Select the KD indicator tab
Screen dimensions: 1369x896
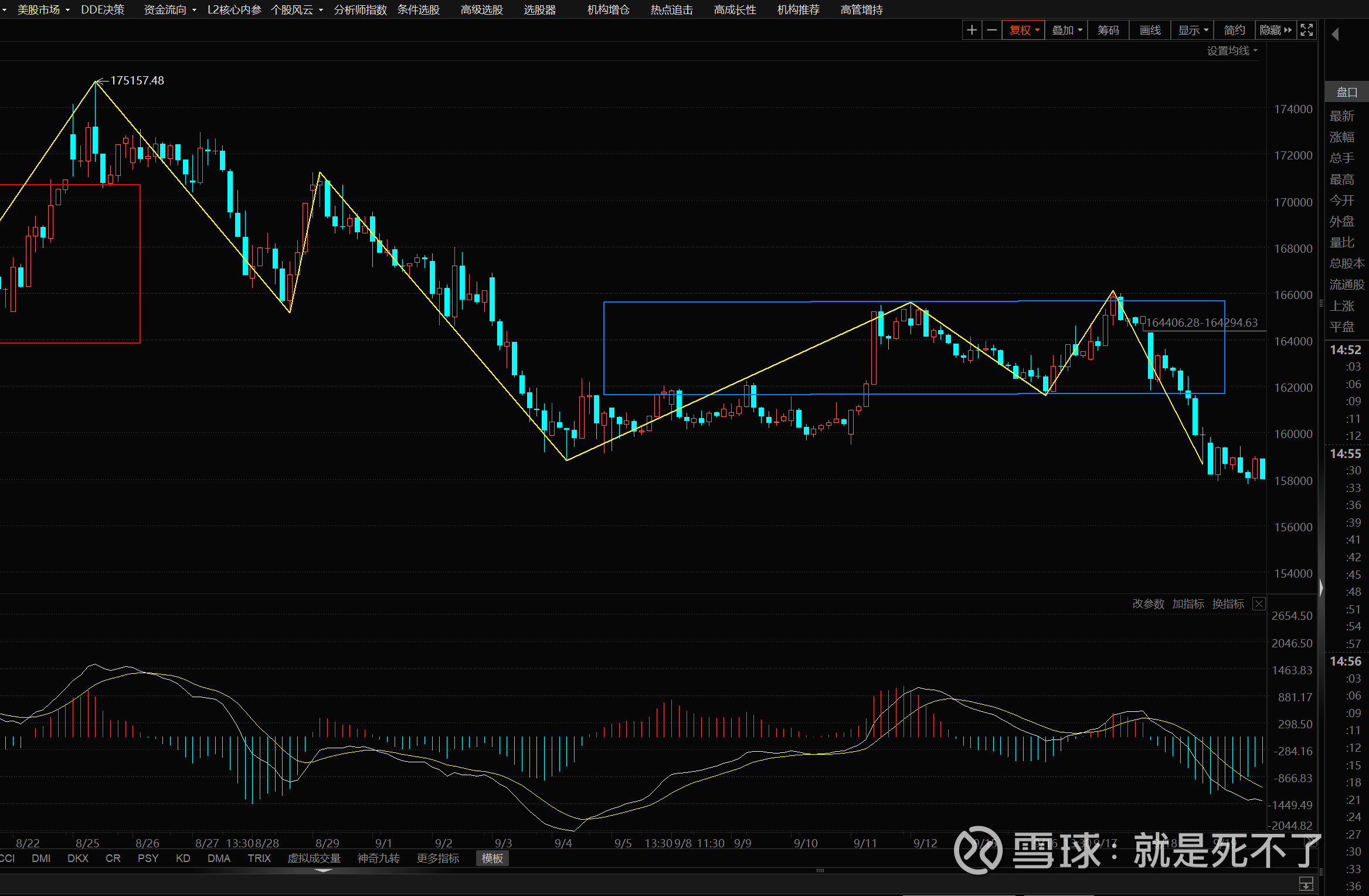(x=183, y=858)
